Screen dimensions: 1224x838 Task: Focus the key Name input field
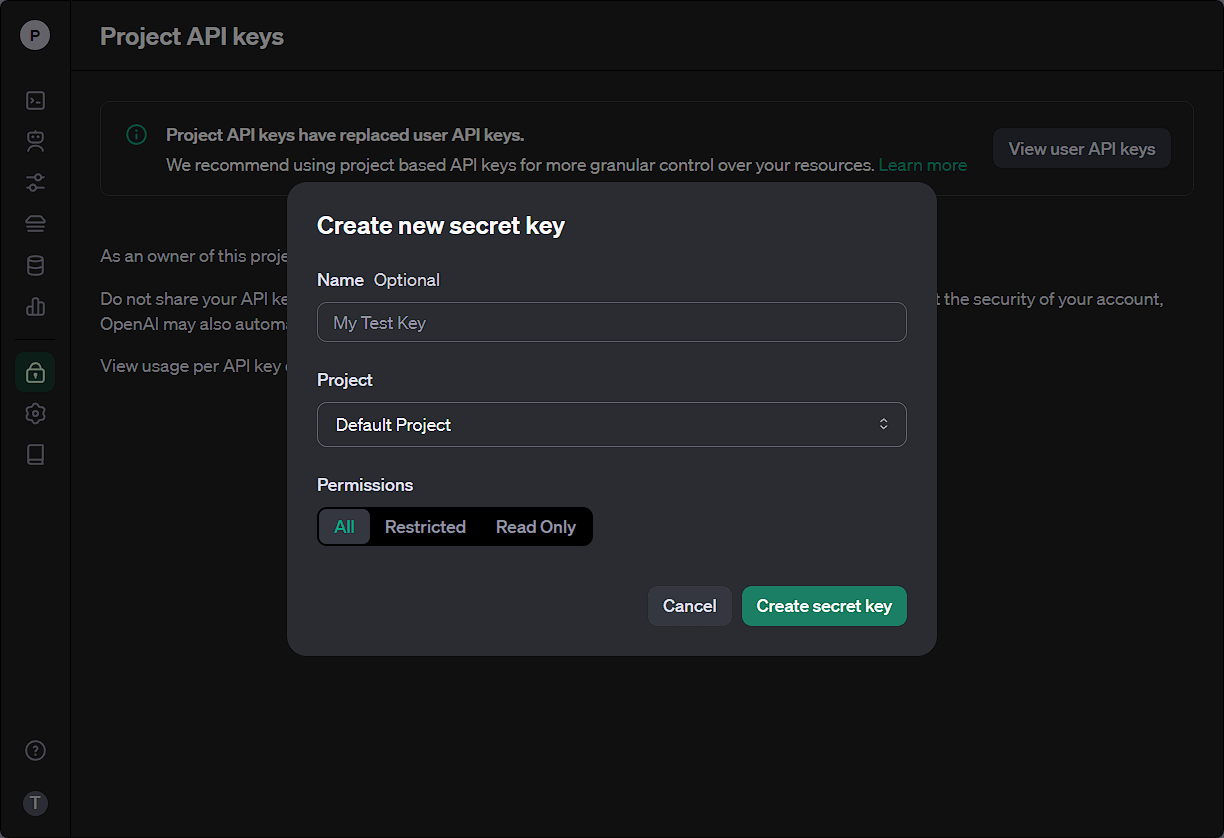[611, 323]
